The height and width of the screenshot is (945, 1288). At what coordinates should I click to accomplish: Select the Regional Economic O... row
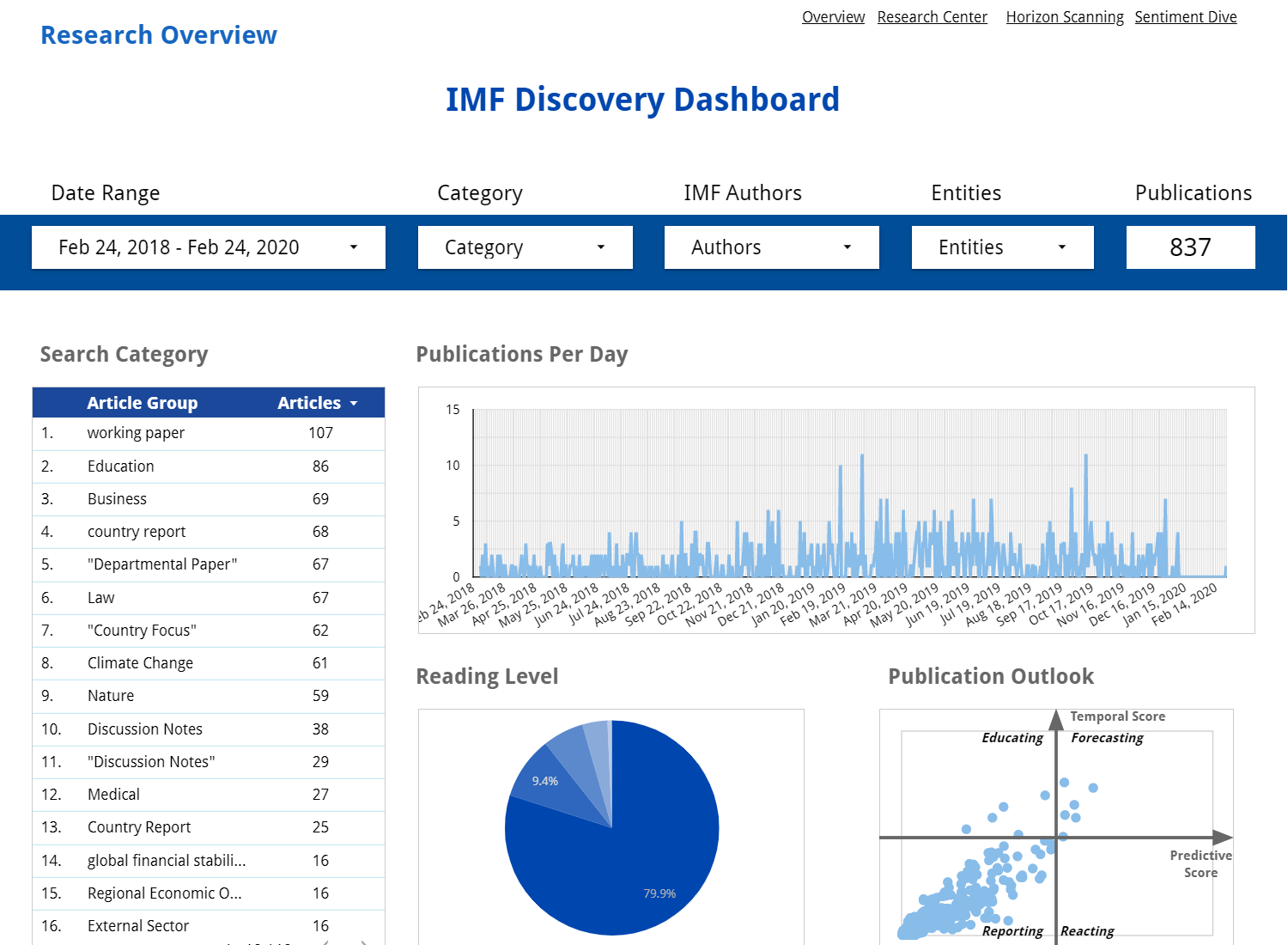[209, 893]
